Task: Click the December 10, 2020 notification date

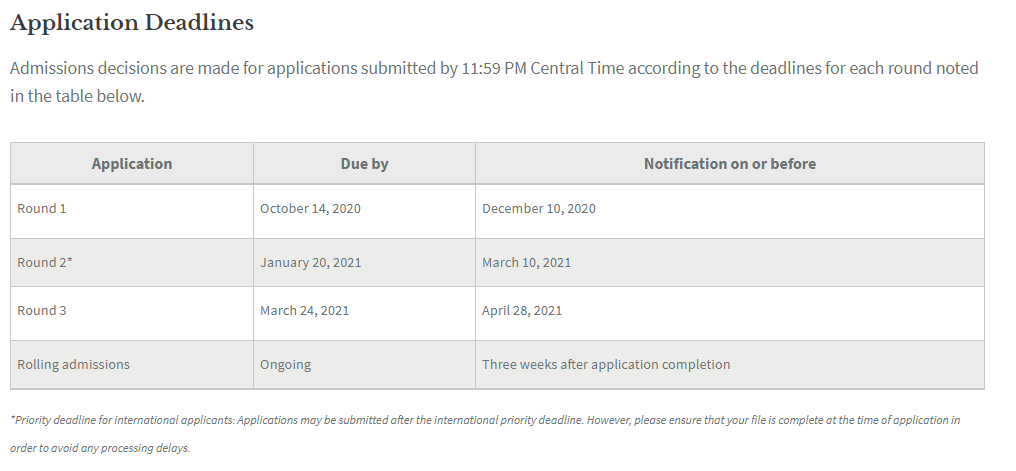Action: (x=538, y=209)
